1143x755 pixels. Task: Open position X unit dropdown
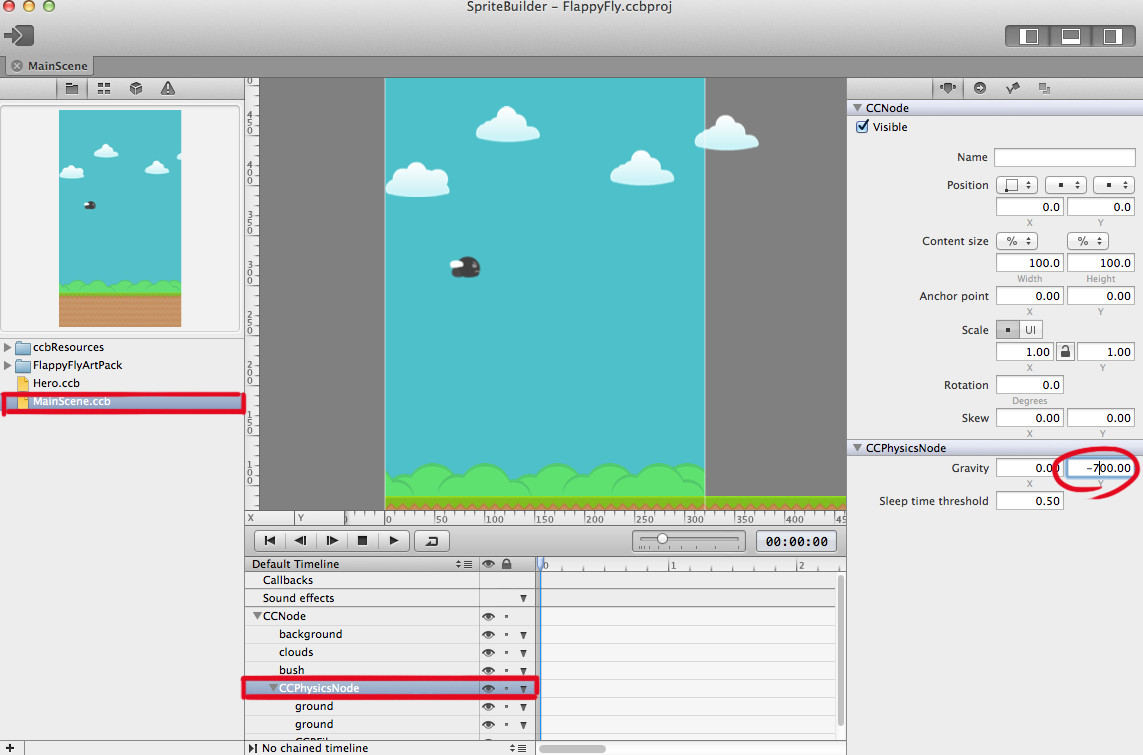pyautogui.click(x=1066, y=185)
